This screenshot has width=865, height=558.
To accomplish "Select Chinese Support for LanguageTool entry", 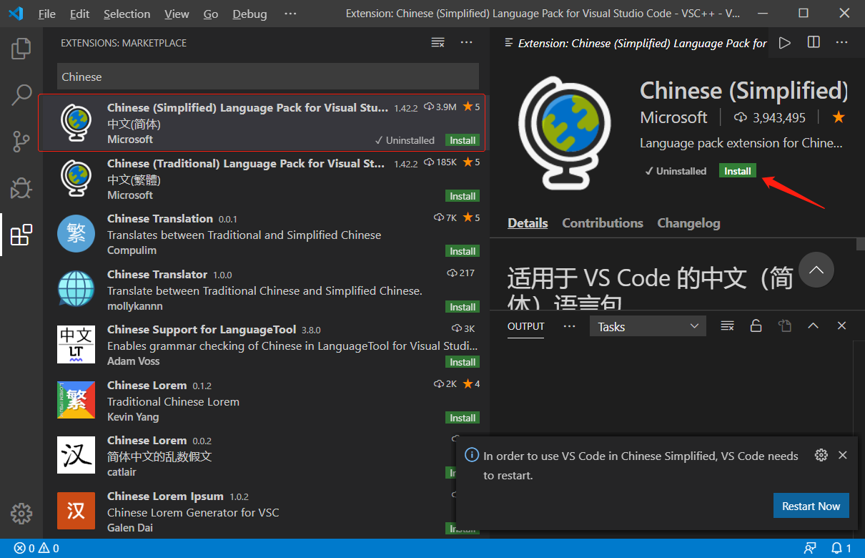I will [x=264, y=345].
